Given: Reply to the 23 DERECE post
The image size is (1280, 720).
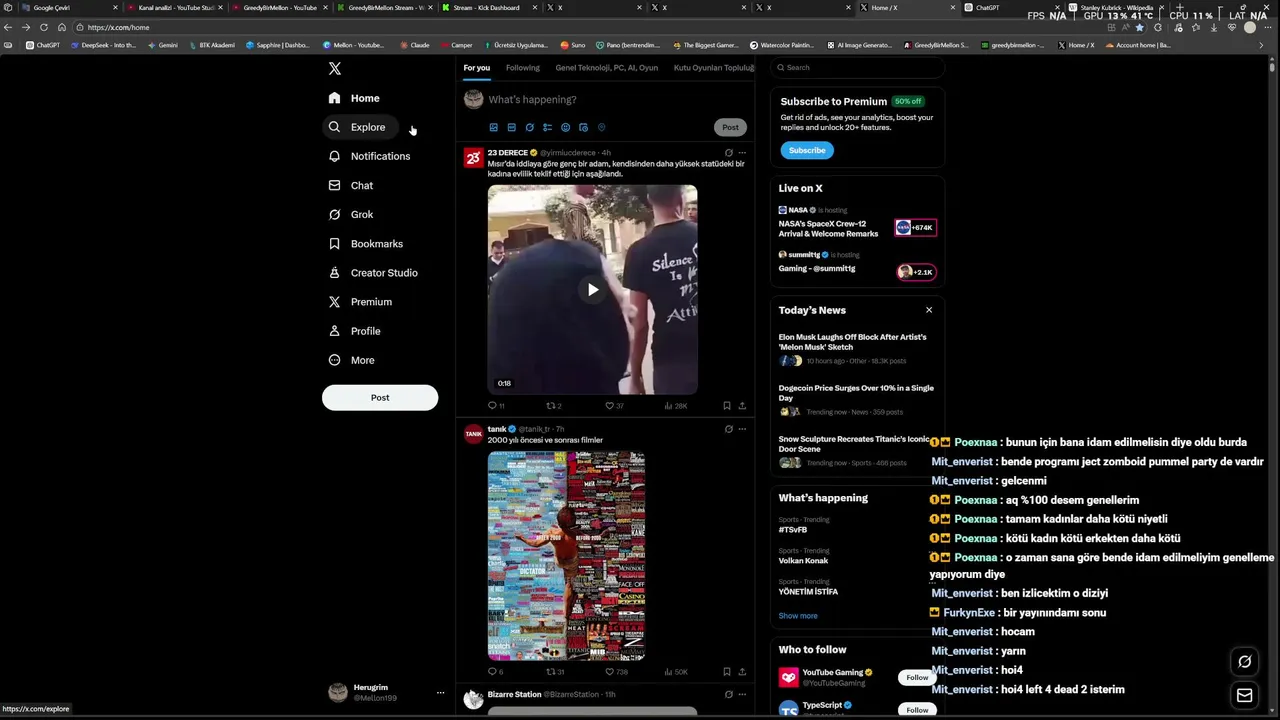Looking at the screenshot, I should point(495,406).
